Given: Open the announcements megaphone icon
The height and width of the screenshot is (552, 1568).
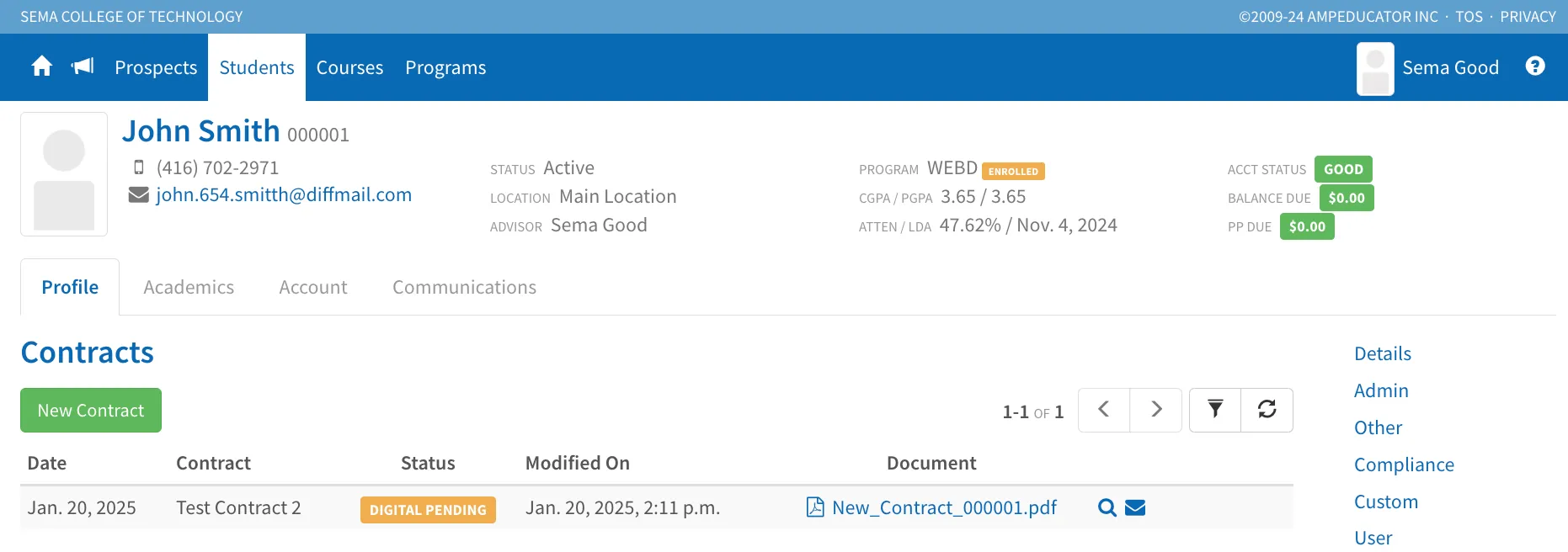Looking at the screenshot, I should [83, 66].
